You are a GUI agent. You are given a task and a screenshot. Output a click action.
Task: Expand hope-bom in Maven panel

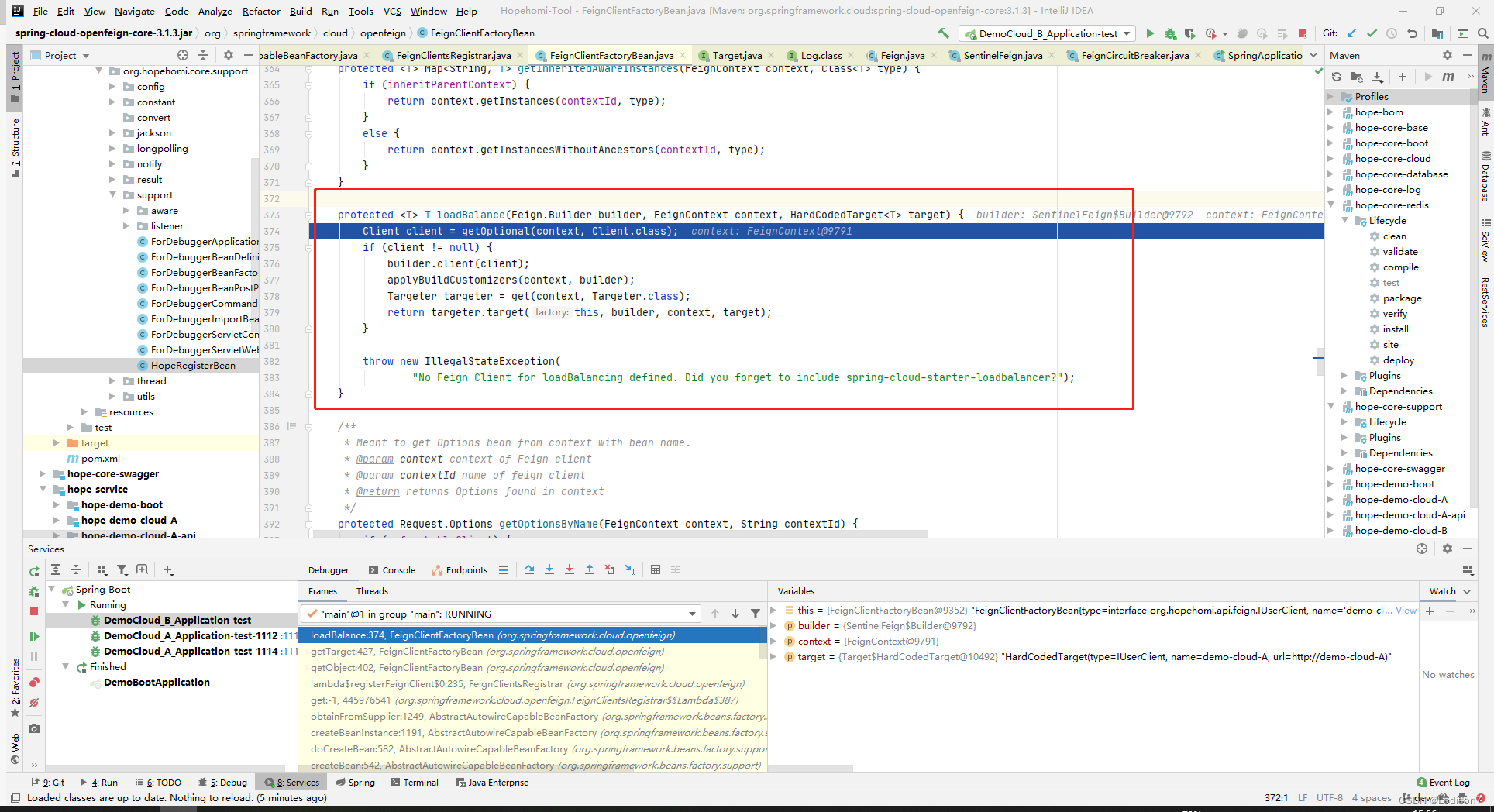click(x=1330, y=112)
